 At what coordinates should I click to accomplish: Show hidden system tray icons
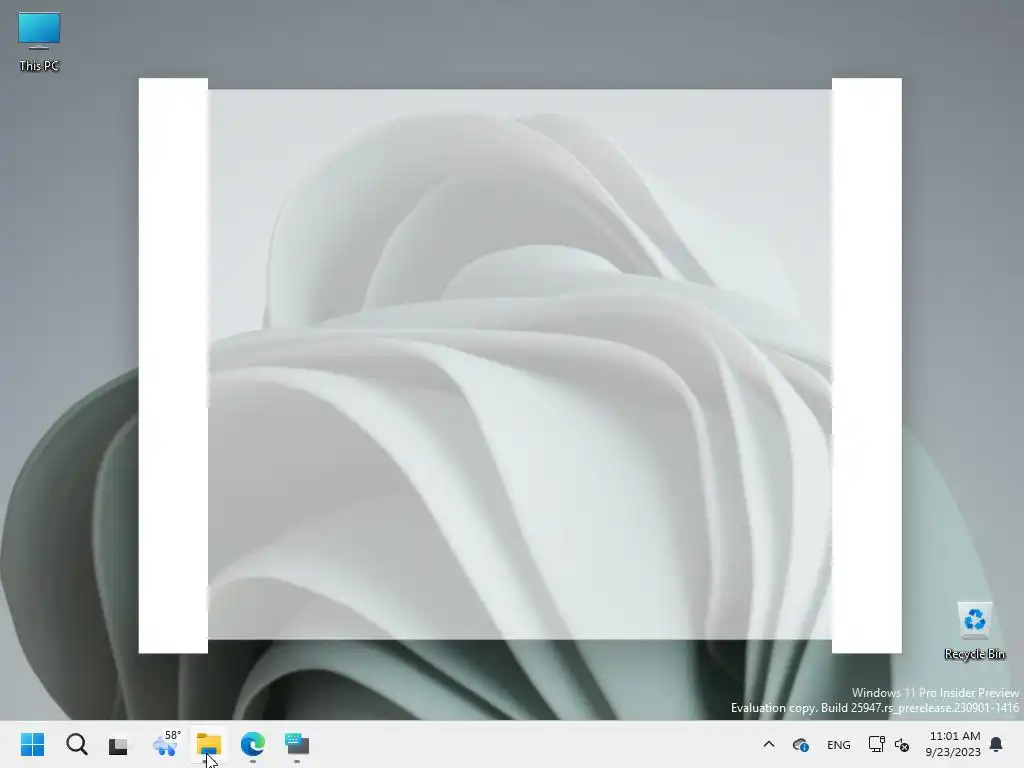769,744
